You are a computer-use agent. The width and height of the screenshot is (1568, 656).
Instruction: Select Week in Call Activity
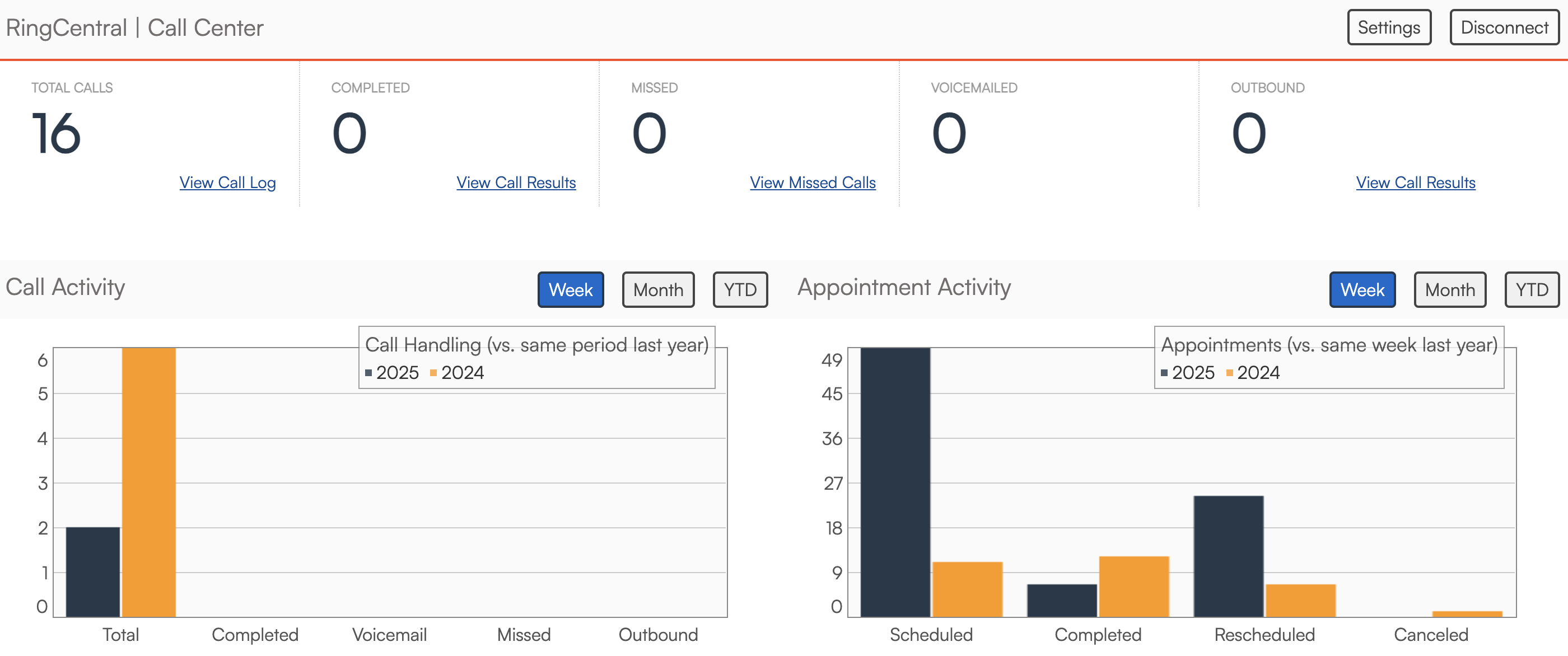(570, 290)
